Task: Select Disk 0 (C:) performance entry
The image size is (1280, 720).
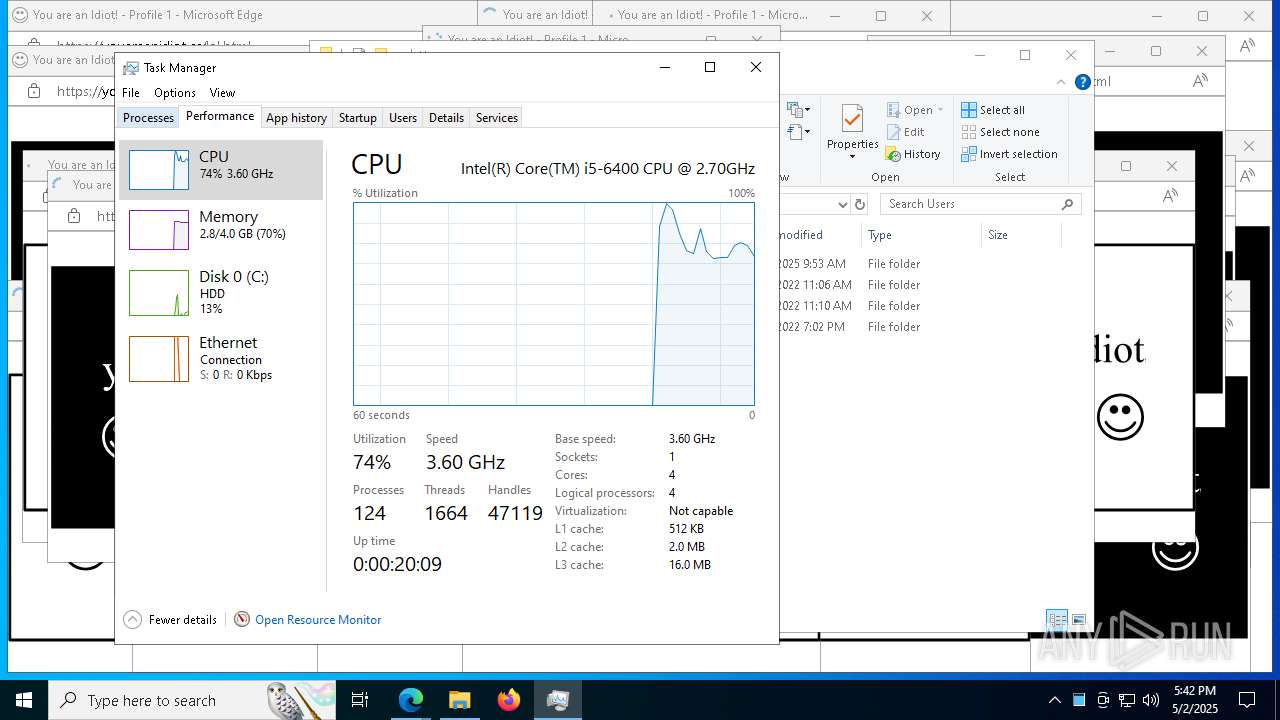Action: (x=221, y=292)
